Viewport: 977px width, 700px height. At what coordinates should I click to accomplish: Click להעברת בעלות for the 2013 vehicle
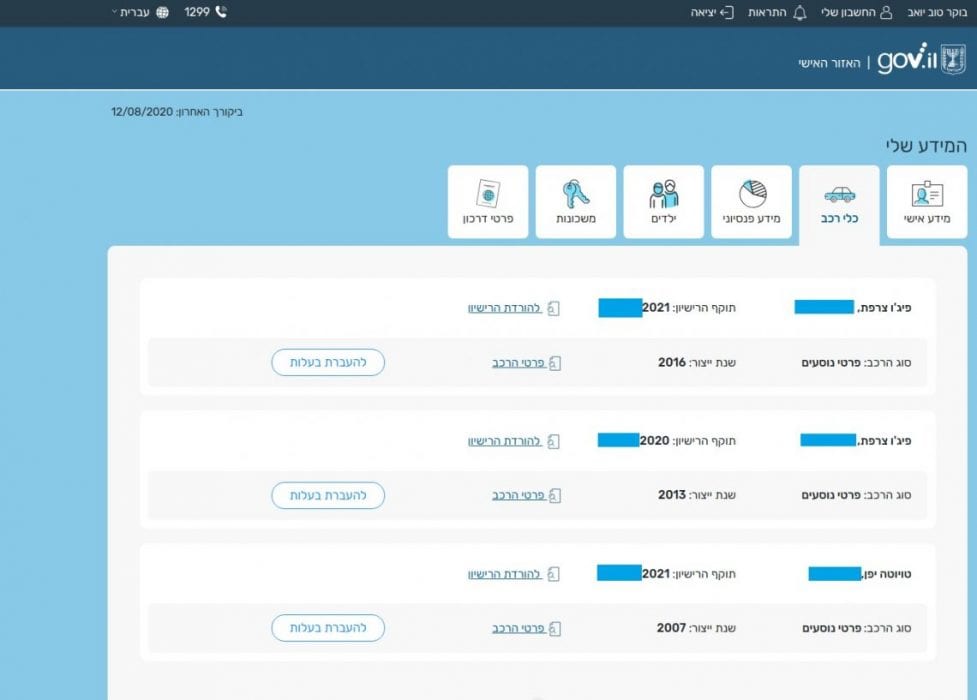328,496
